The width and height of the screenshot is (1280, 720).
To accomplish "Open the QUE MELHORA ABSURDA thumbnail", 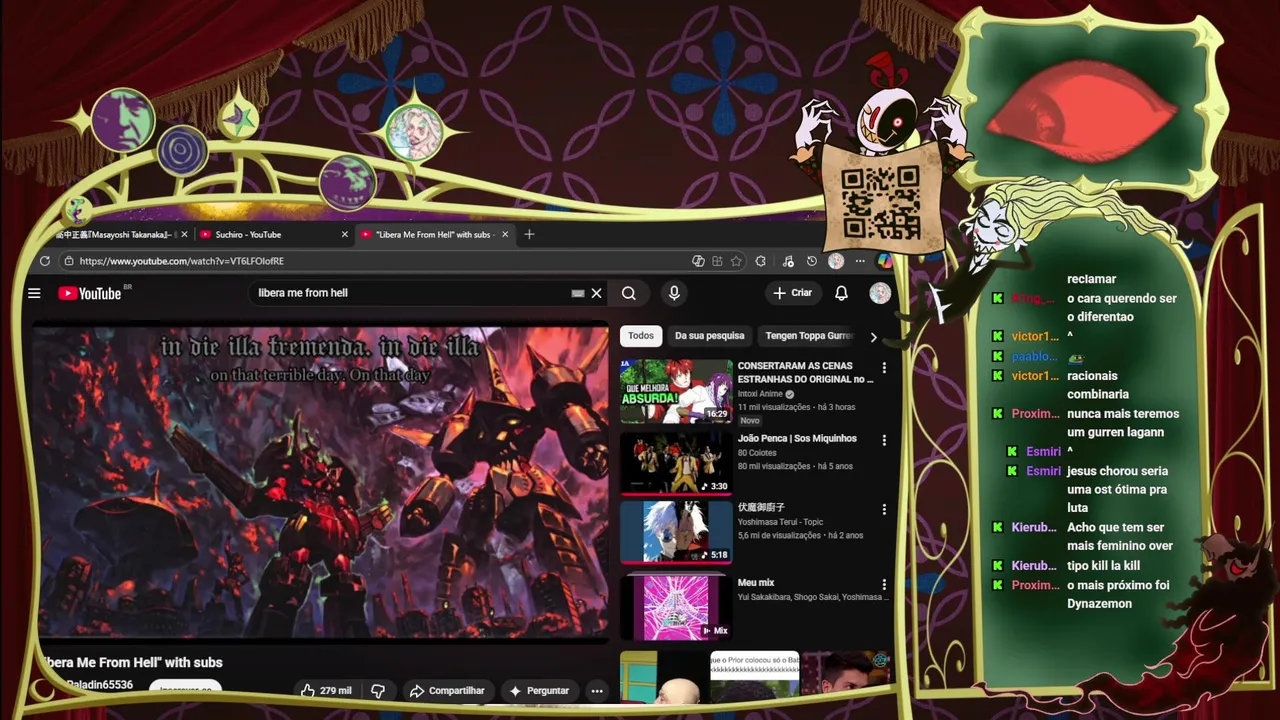I will [x=676, y=392].
